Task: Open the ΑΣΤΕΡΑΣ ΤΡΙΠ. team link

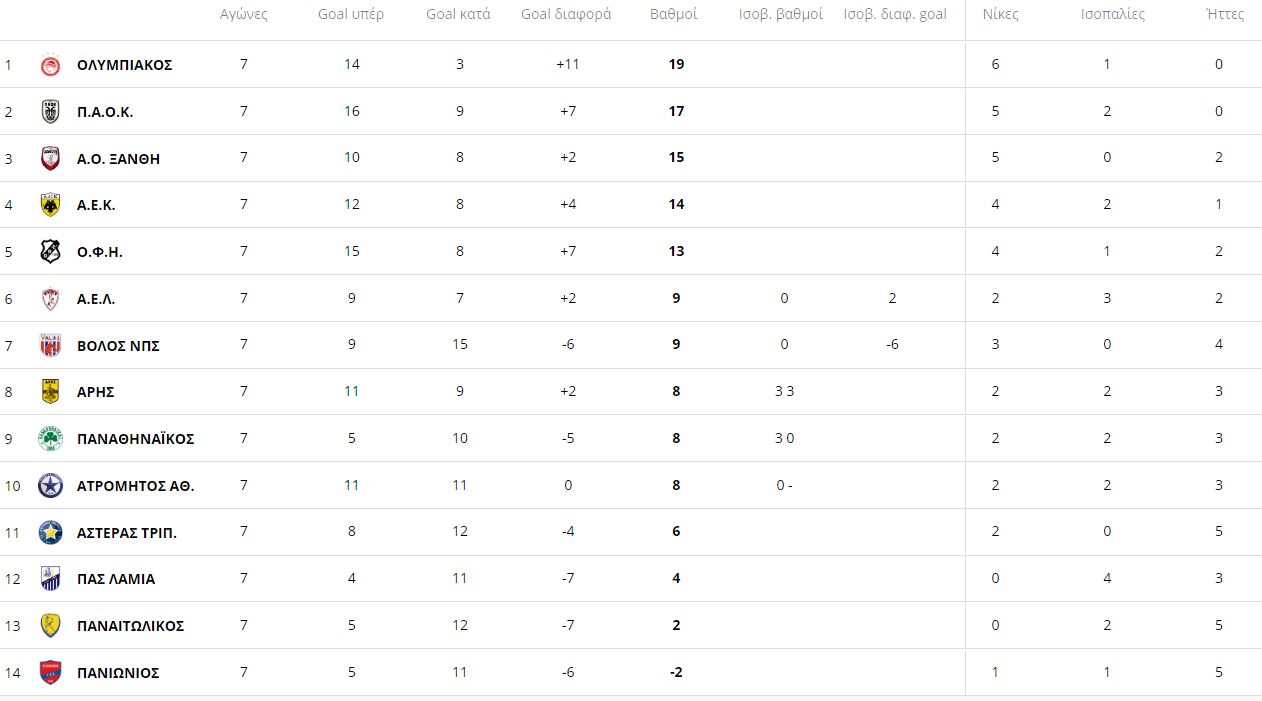Action: (x=127, y=533)
